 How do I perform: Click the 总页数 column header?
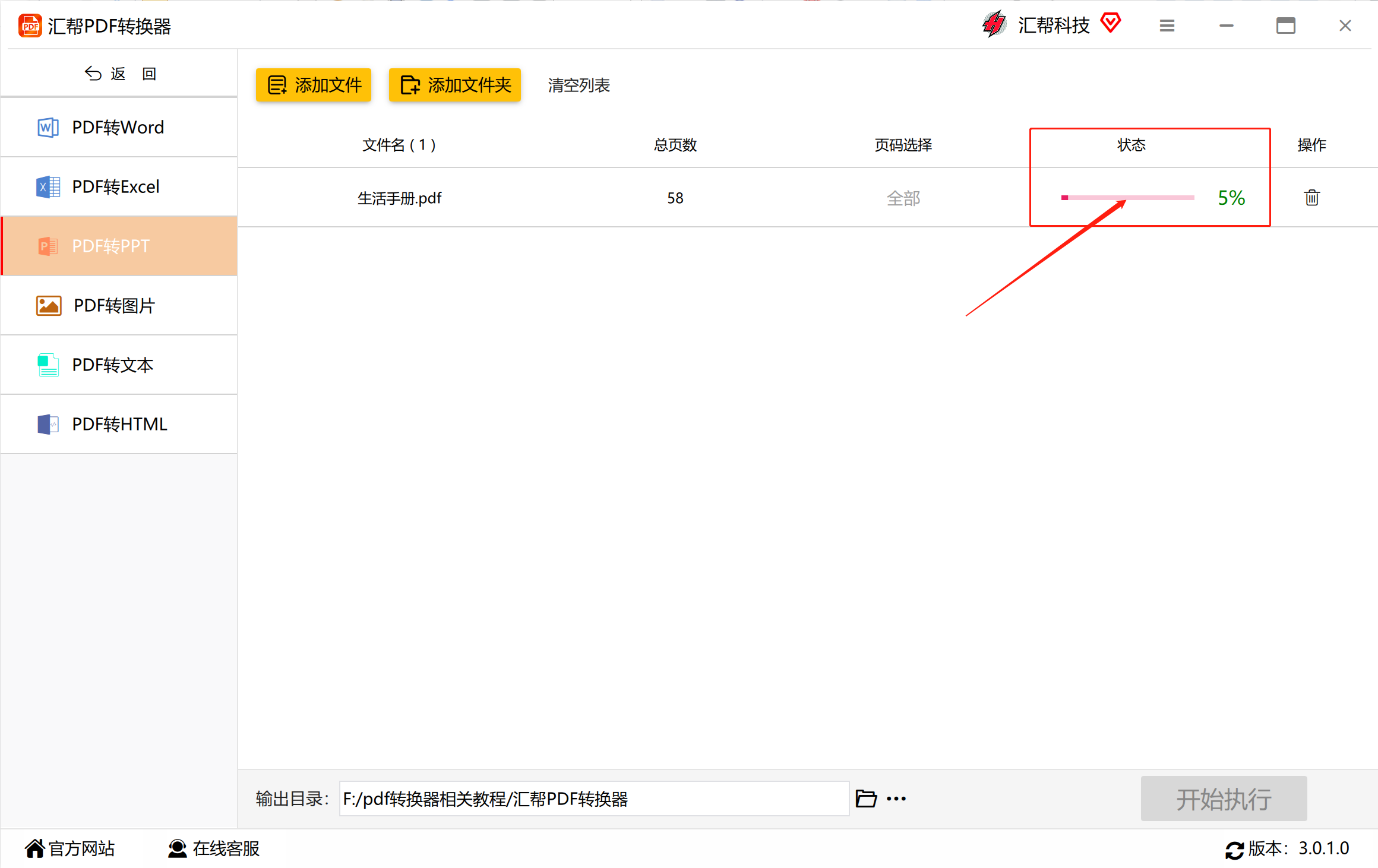pyautogui.click(x=675, y=145)
